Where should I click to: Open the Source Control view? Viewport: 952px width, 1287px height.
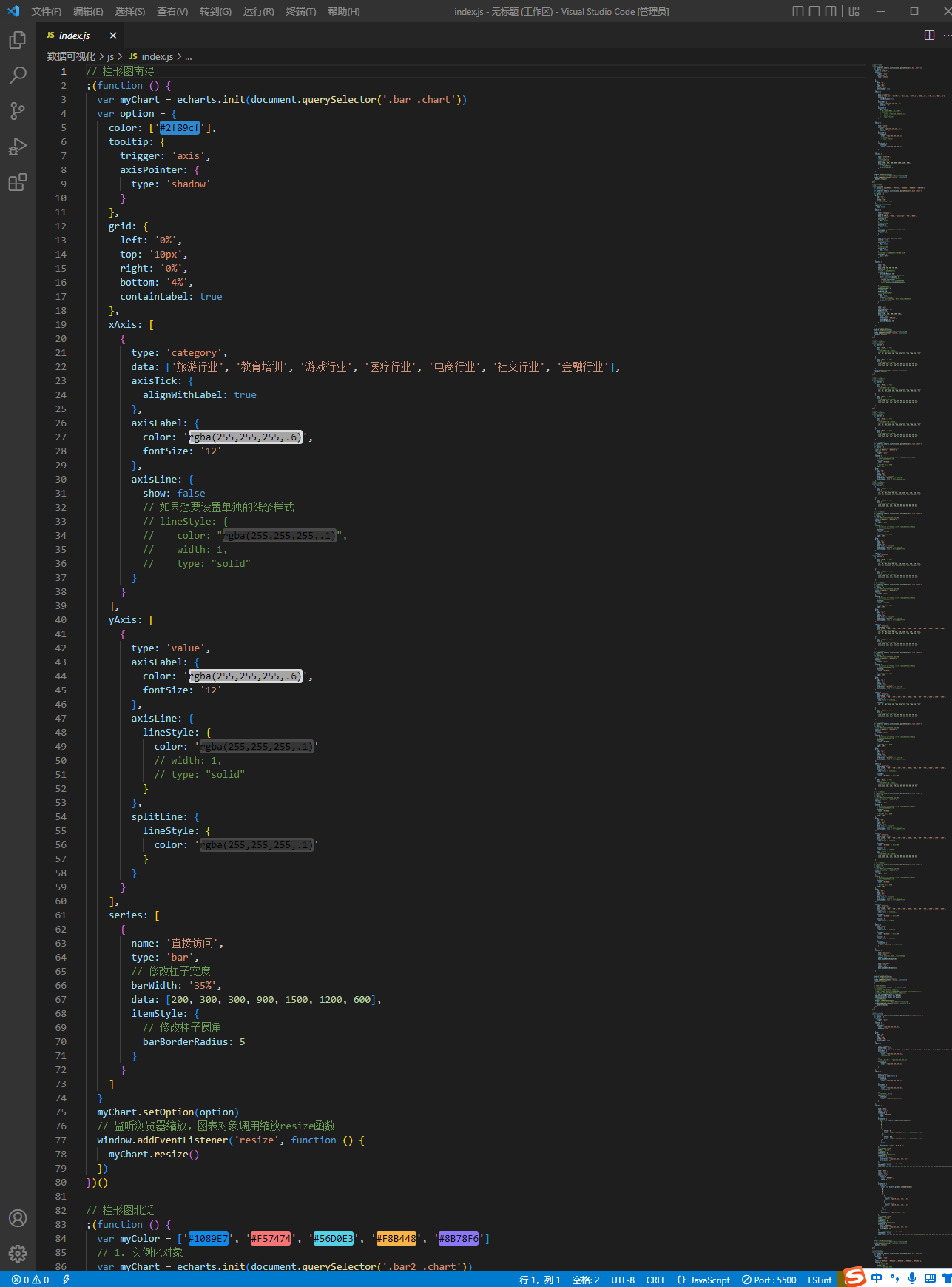[x=18, y=111]
